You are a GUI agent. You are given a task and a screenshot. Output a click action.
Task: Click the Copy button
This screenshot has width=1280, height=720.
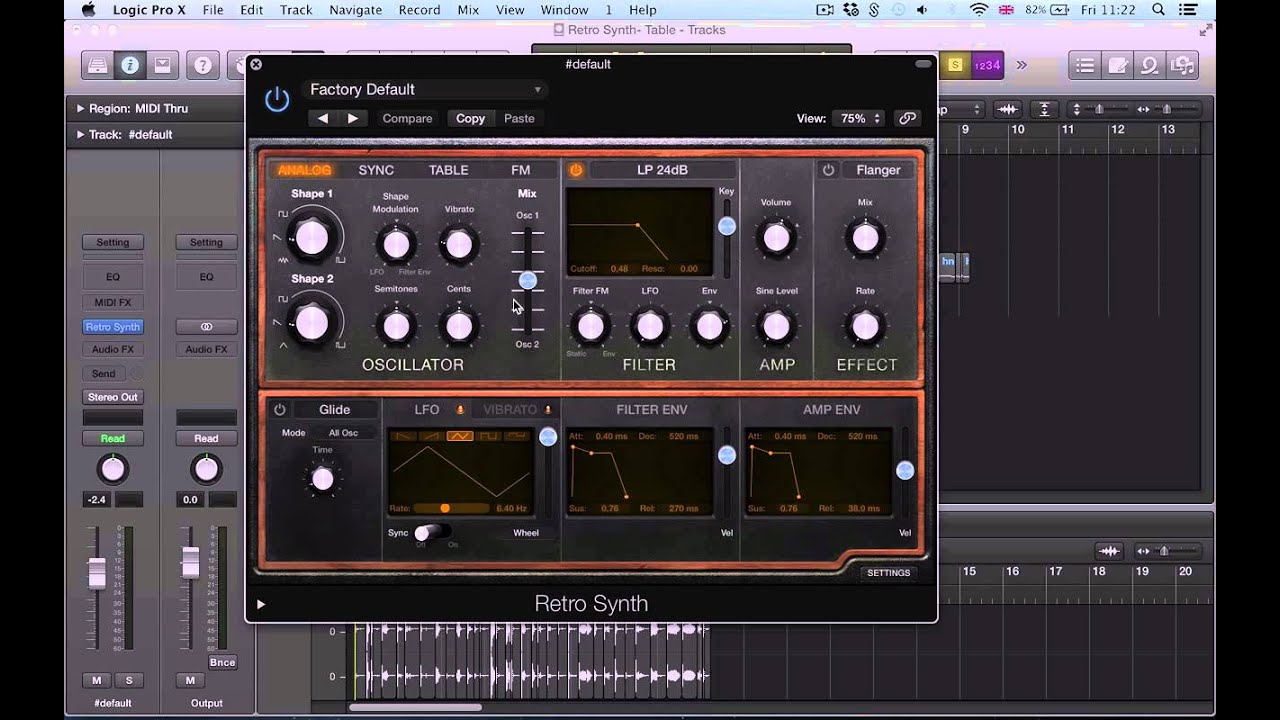[470, 118]
